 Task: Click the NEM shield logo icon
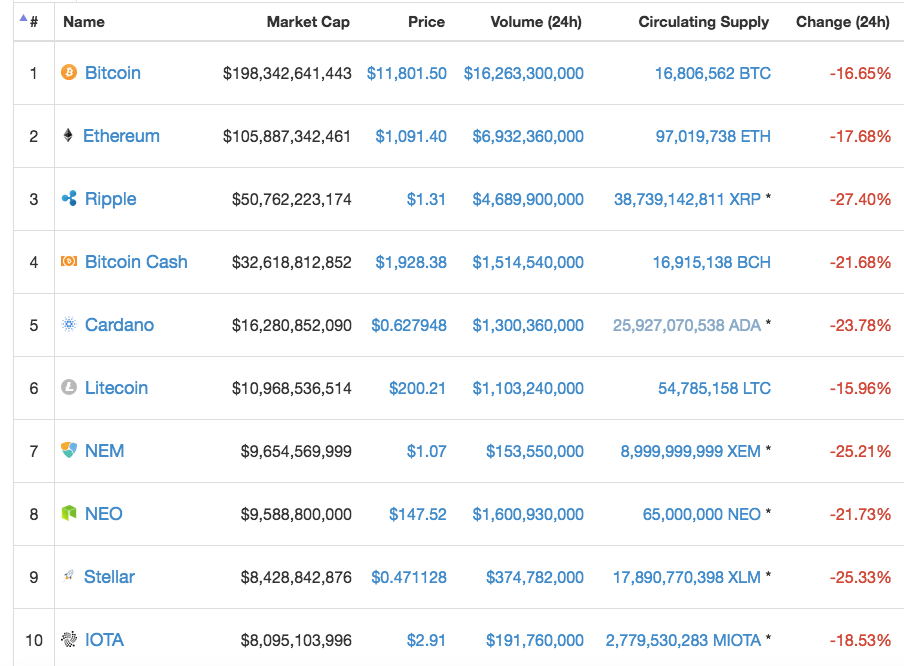pos(69,451)
